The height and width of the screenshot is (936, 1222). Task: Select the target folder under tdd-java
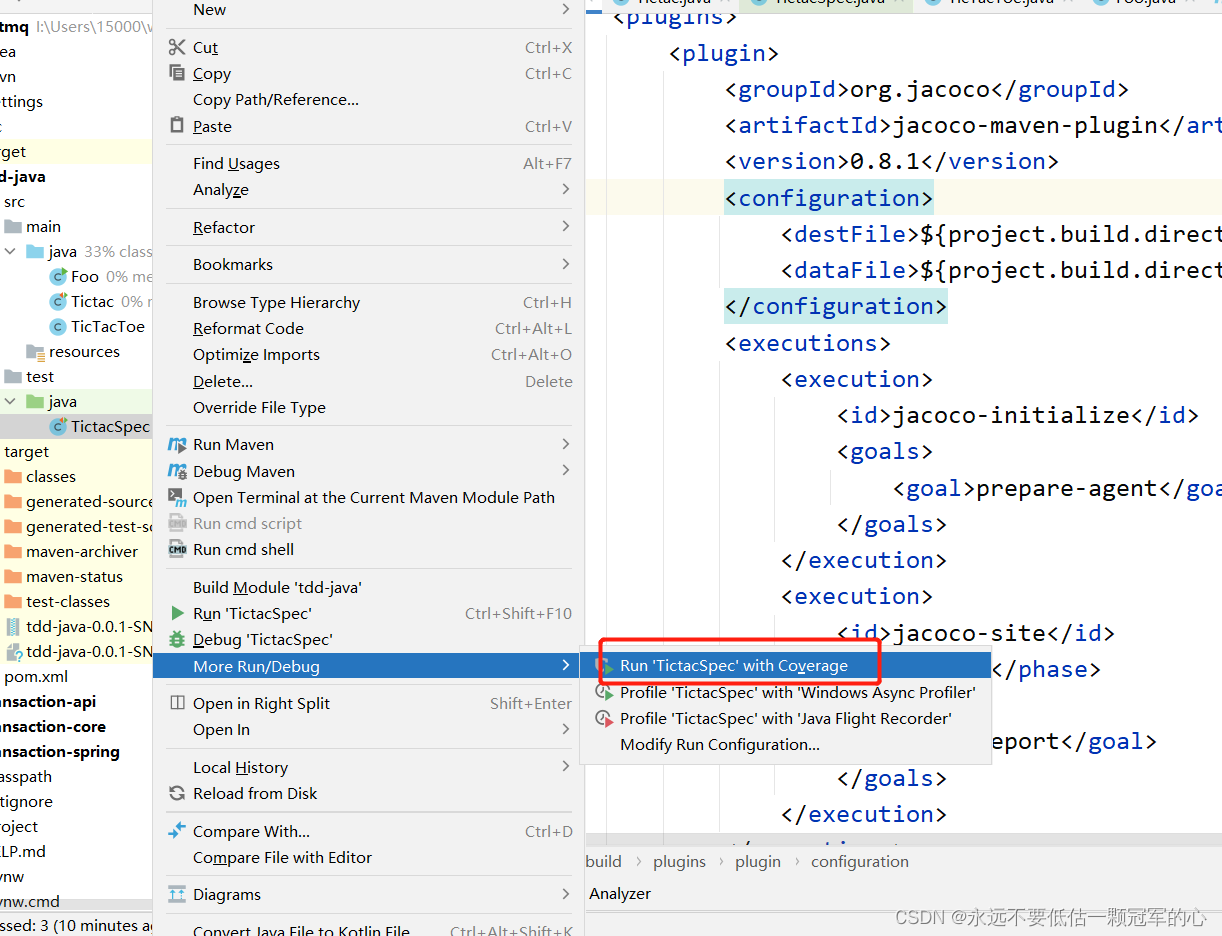tap(76, 451)
